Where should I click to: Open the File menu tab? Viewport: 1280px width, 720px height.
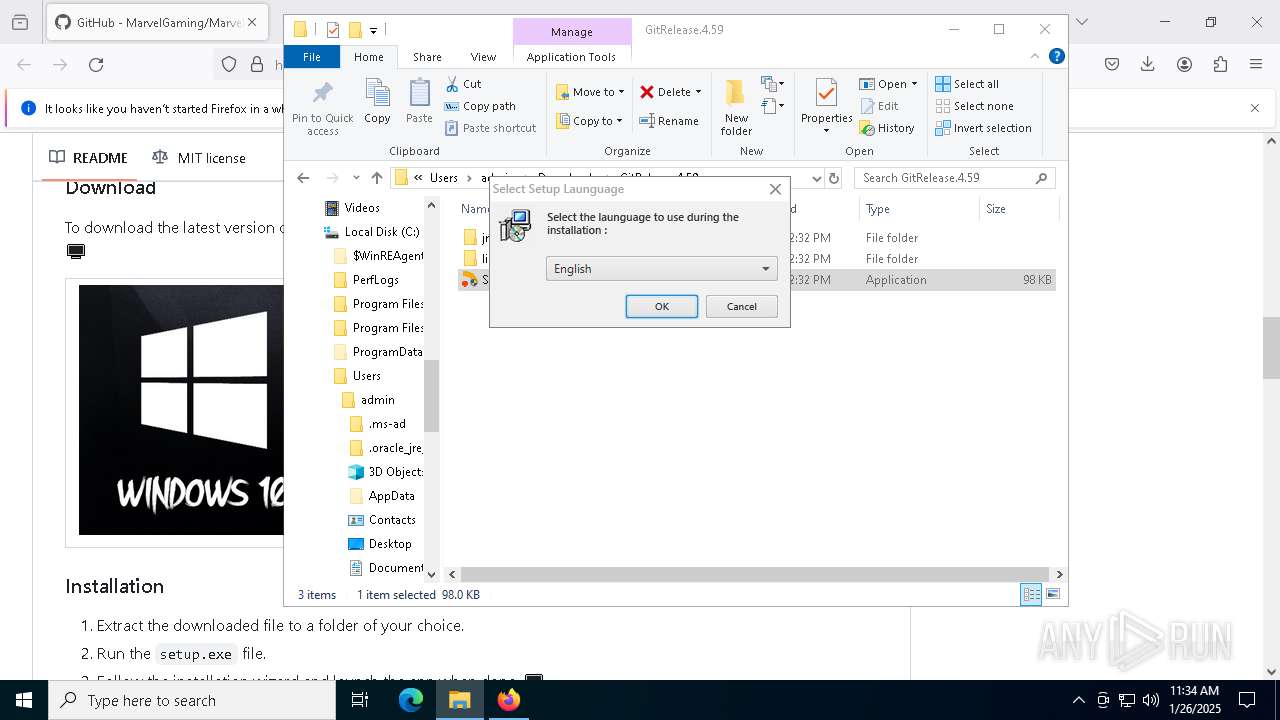312,57
